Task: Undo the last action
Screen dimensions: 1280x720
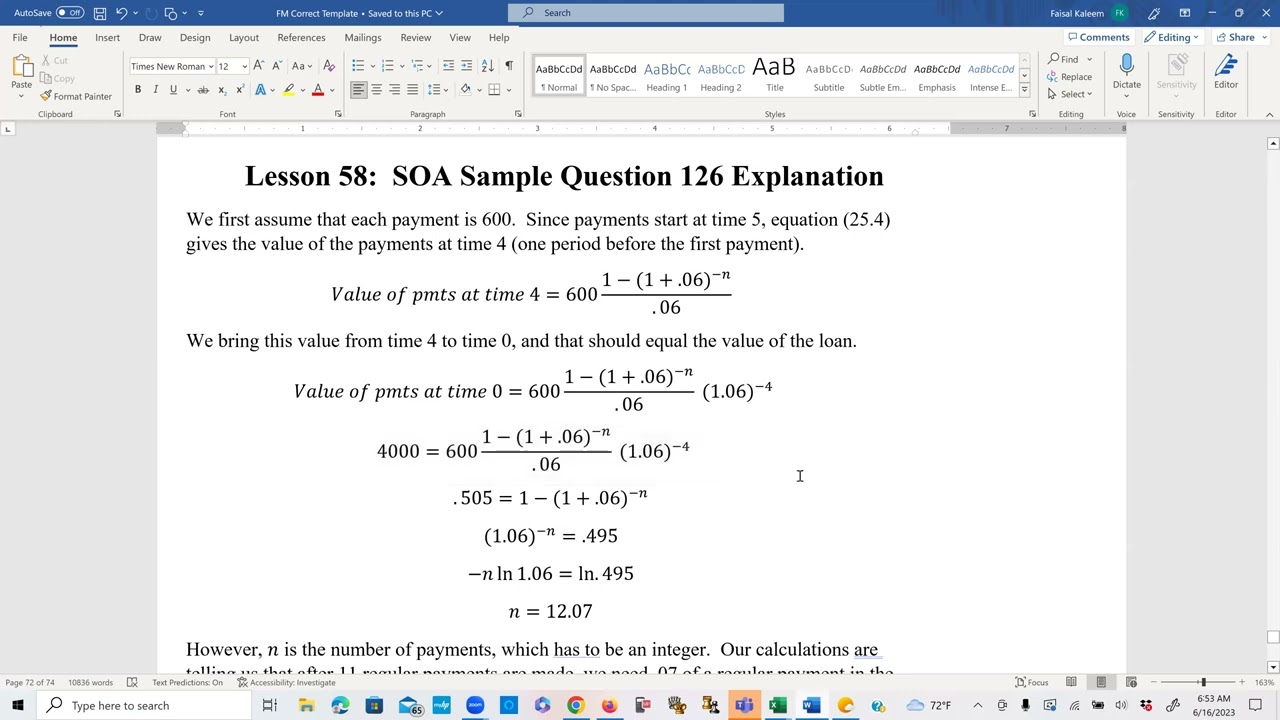Action: (121, 13)
